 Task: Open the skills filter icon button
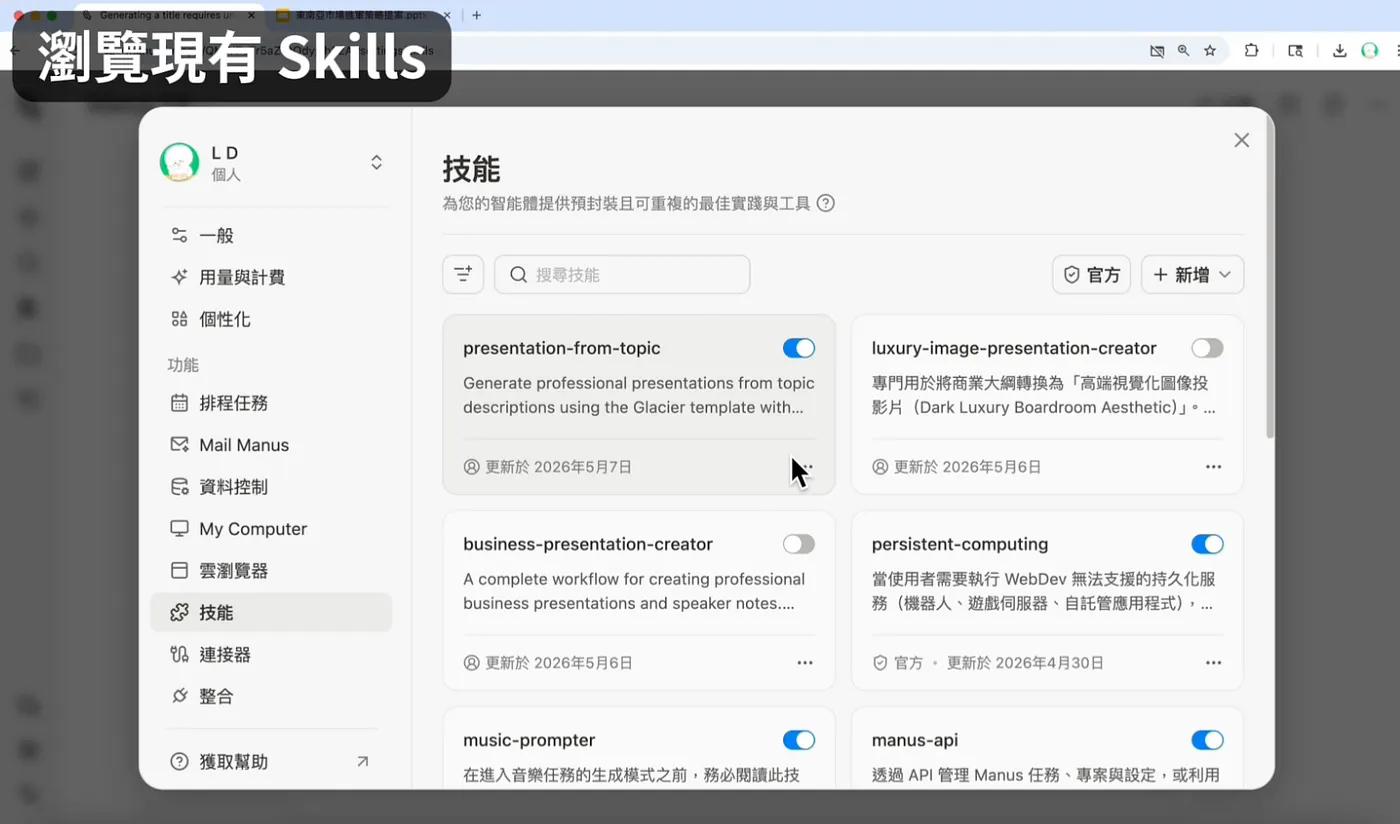tap(463, 274)
